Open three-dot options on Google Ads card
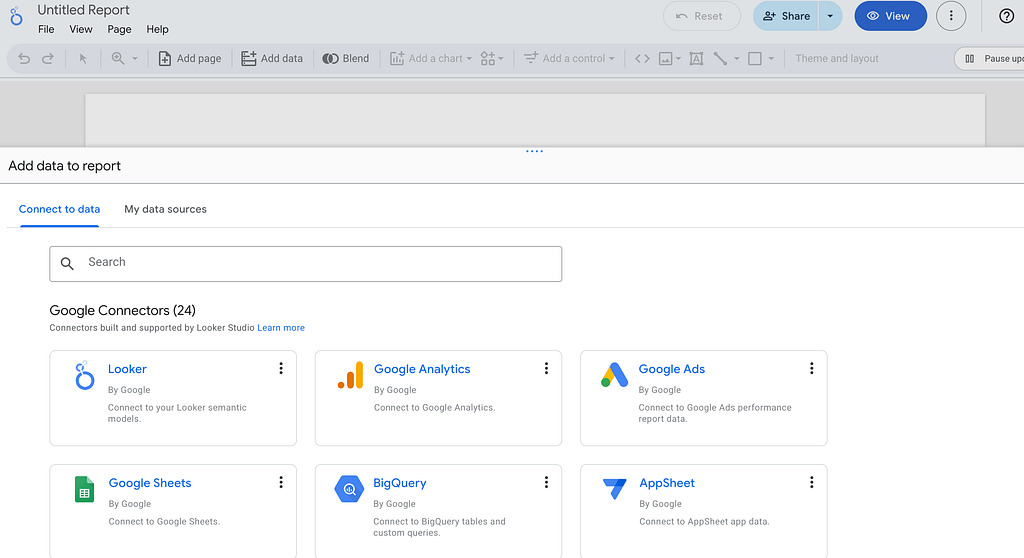The width and height of the screenshot is (1024, 558). coord(811,368)
